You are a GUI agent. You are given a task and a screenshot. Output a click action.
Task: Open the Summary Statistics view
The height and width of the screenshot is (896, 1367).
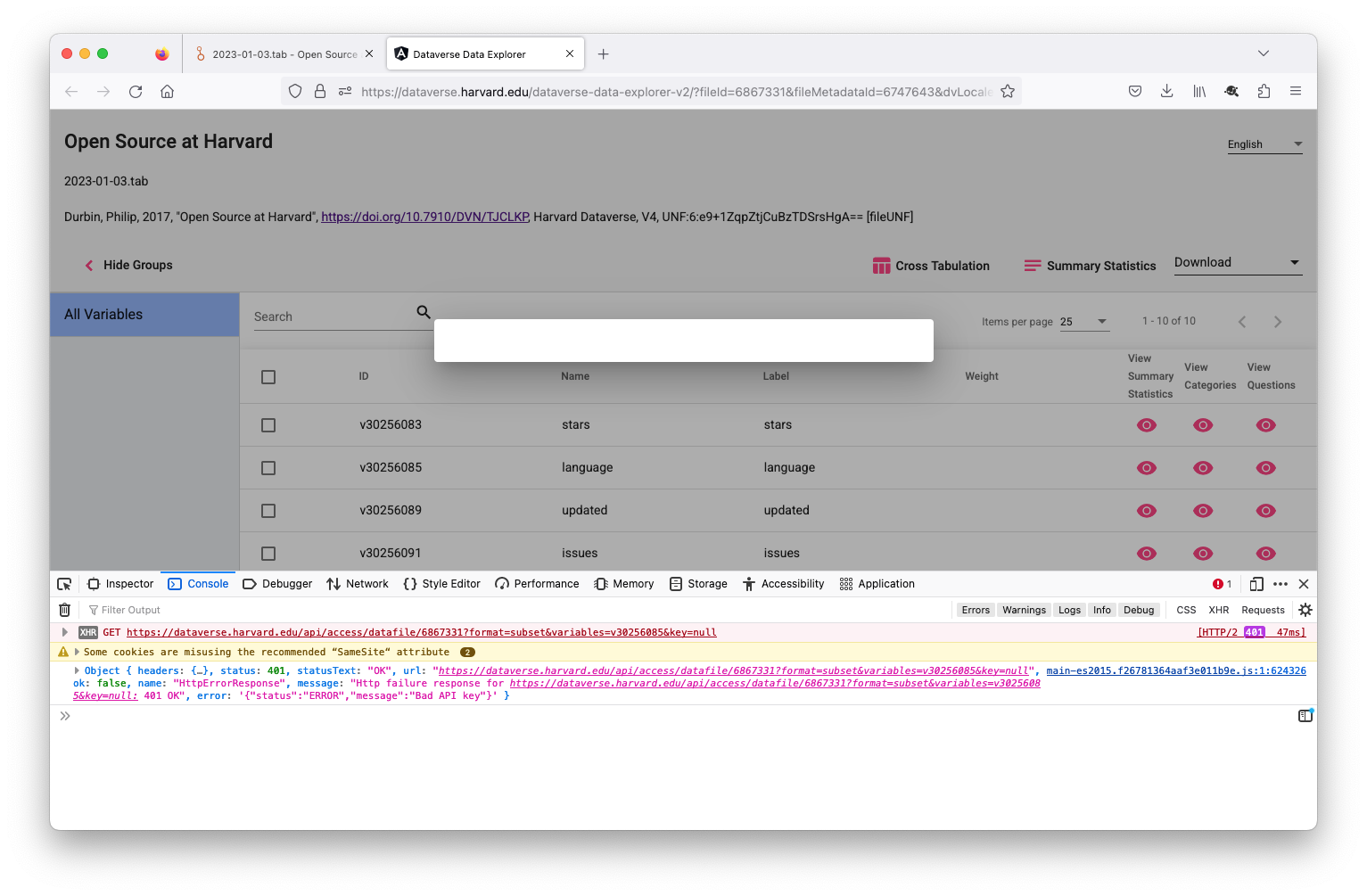click(1089, 265)
